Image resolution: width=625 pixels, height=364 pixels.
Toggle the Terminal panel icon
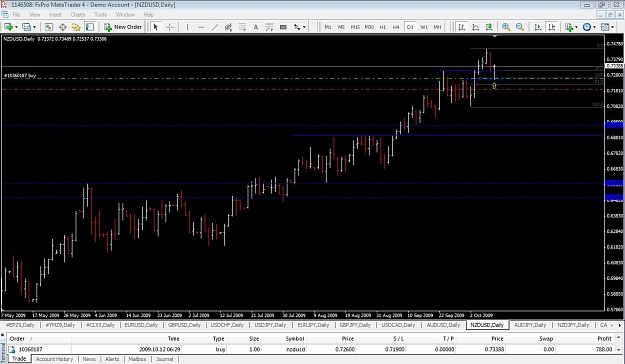tap(90, 27)
